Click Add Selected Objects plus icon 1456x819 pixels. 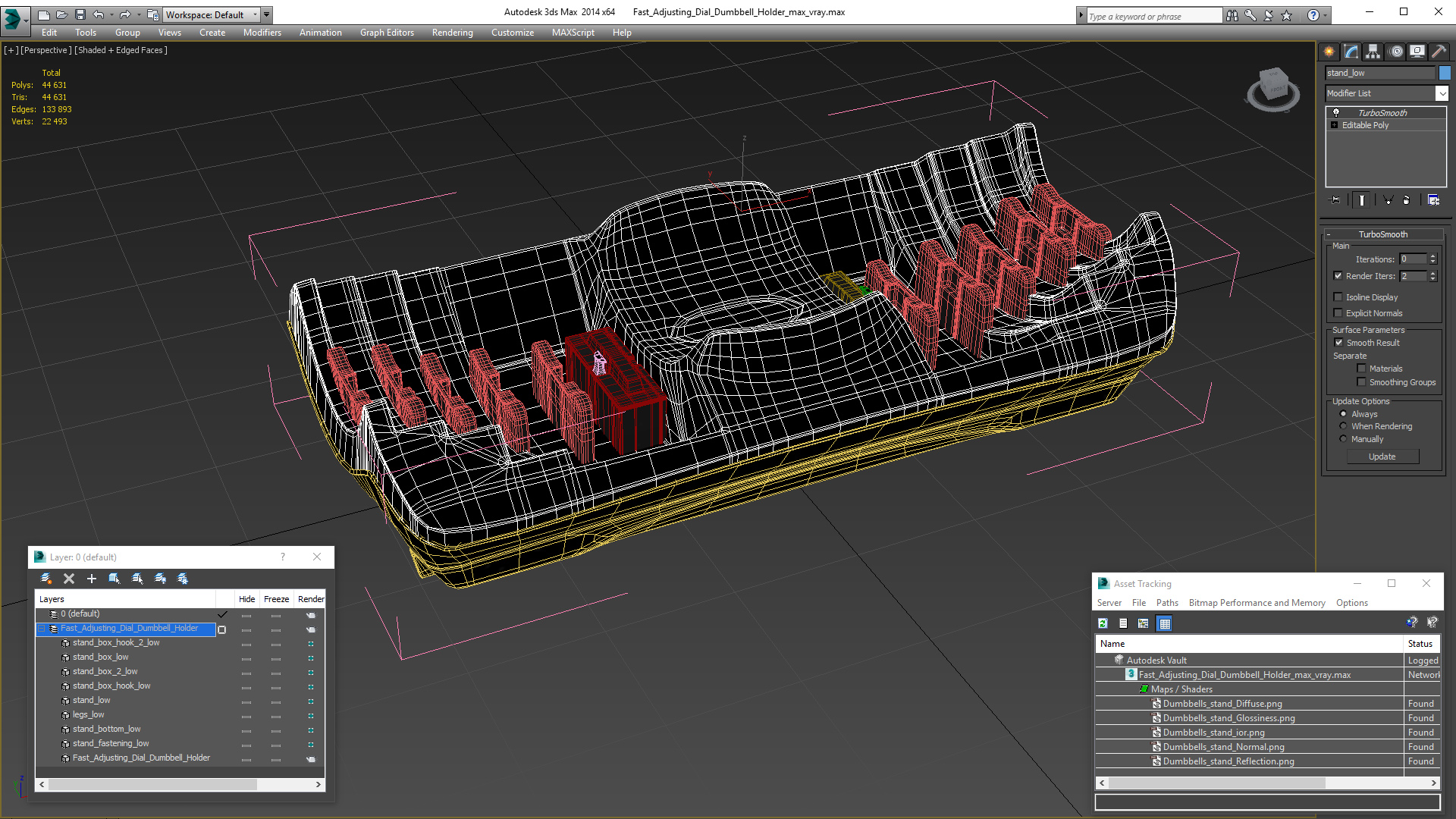pos(92,579)
